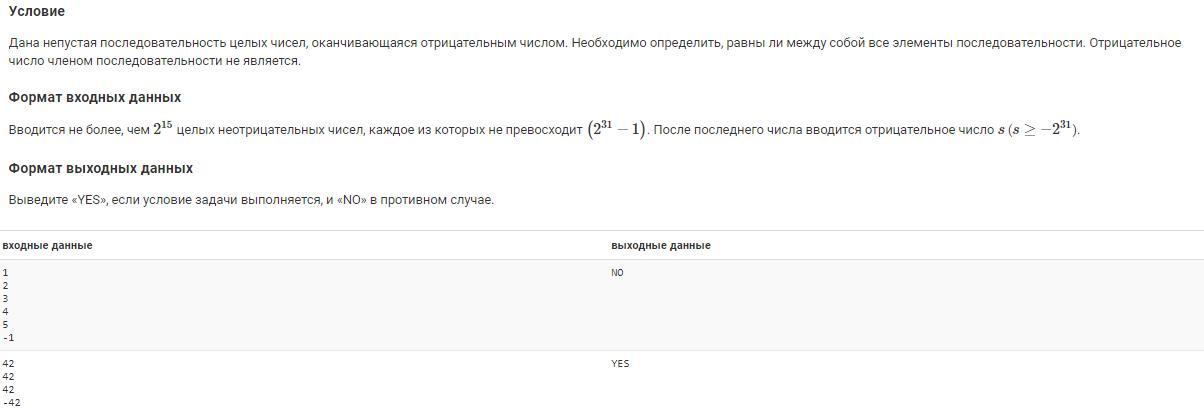Viewport: 1204px width, 411px height.
Task: Click the 2 to the power 15 formula
Action: [x=163, y=128]
